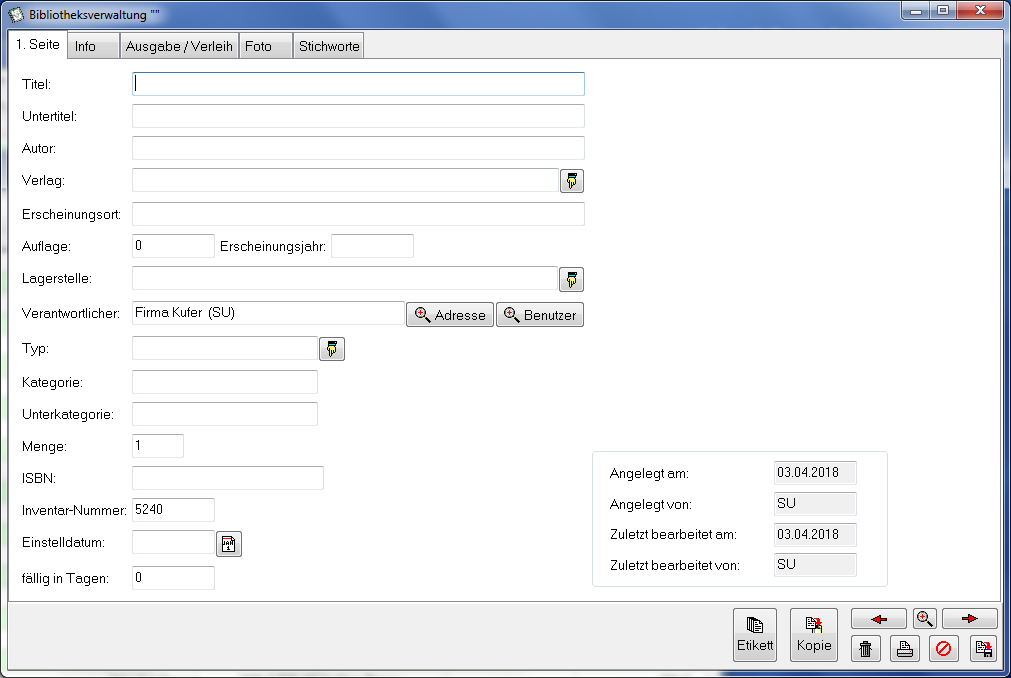Focus the Titel input field

(358, 84)
